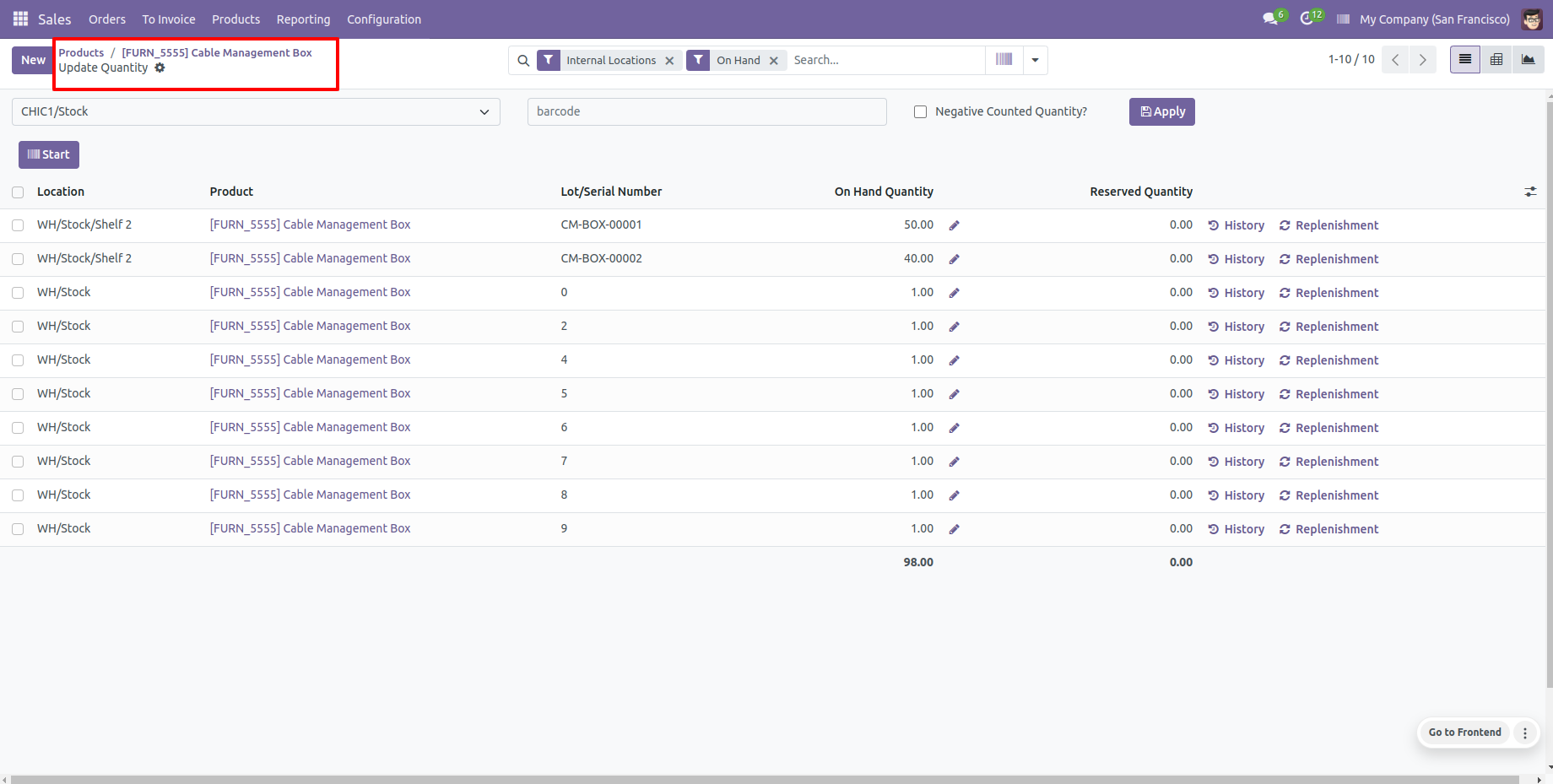Viewport: 1553px width, 784px height.
Task: Click the barcode input field
Action: [x=707, y=111]
